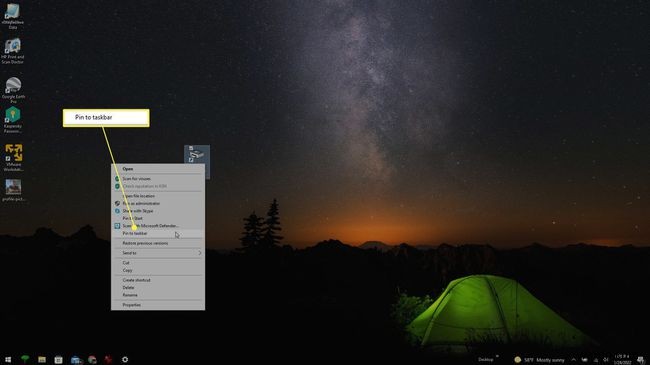Select the Google Earth Pro desktop icon
This screenshot has height=365, width=650.
pyautogui.click(x=13, y=90)
